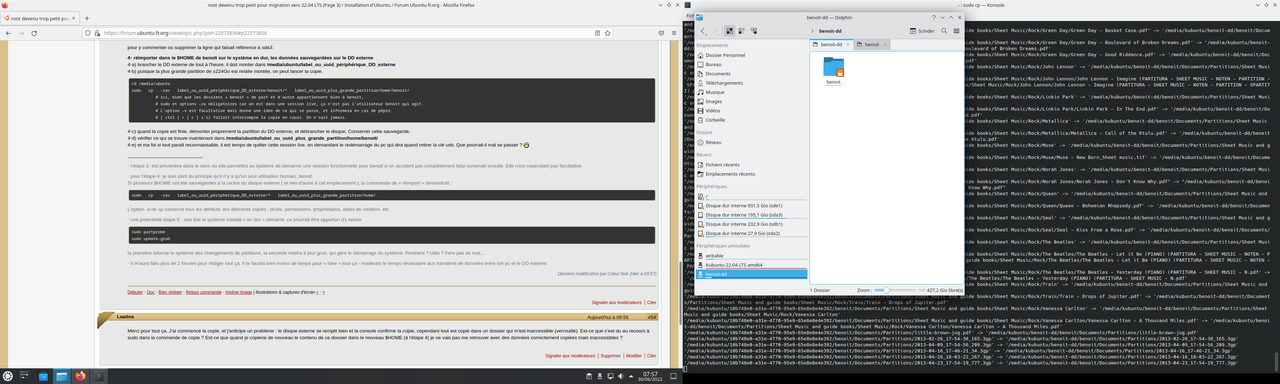Reload the Firefox page
1280x384 pixels.
[34, 33]
